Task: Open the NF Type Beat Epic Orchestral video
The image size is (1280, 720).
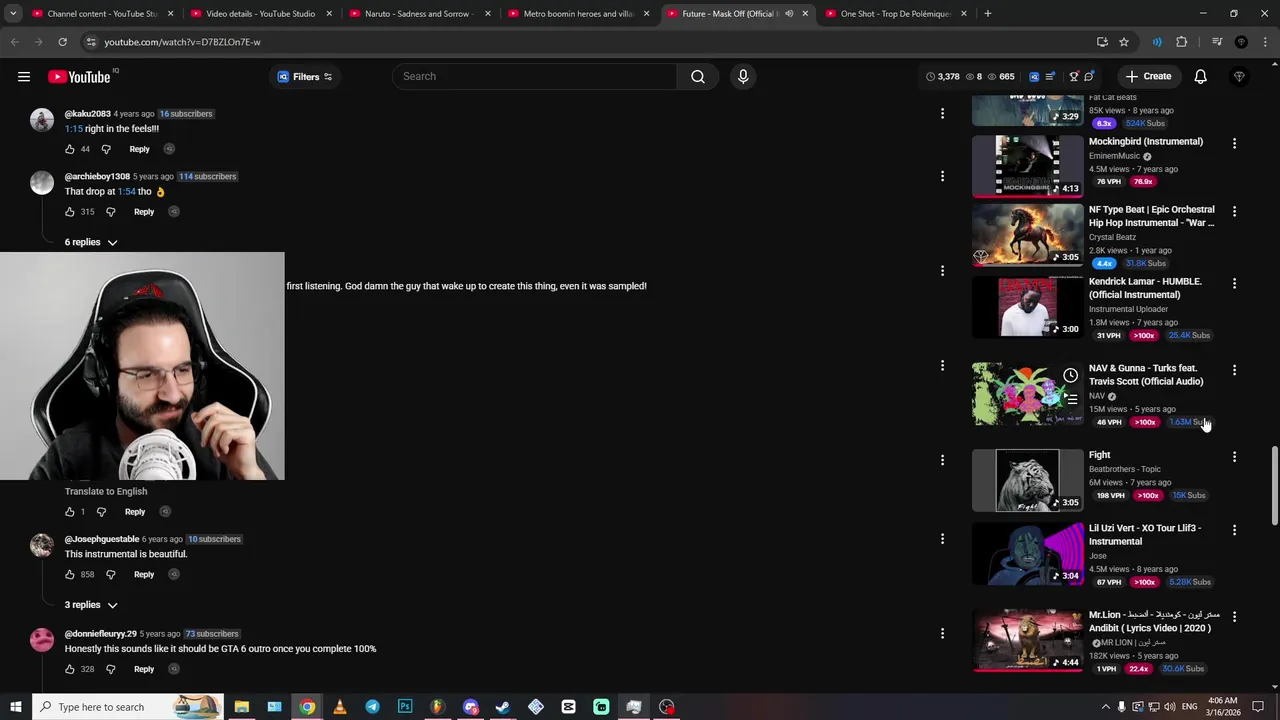Action: (1028, 234)
